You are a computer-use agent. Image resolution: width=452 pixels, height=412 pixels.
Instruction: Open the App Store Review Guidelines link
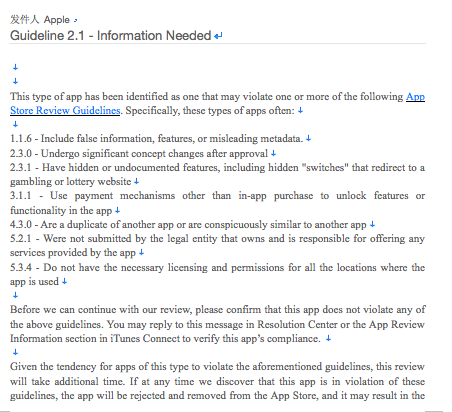point(415,97)
